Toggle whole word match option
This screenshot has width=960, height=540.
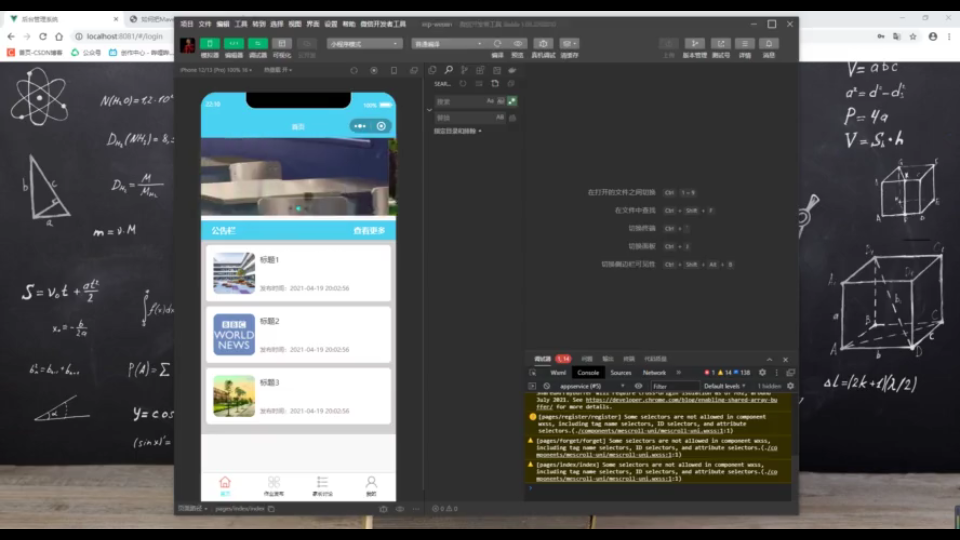click(x=501, y=101)
